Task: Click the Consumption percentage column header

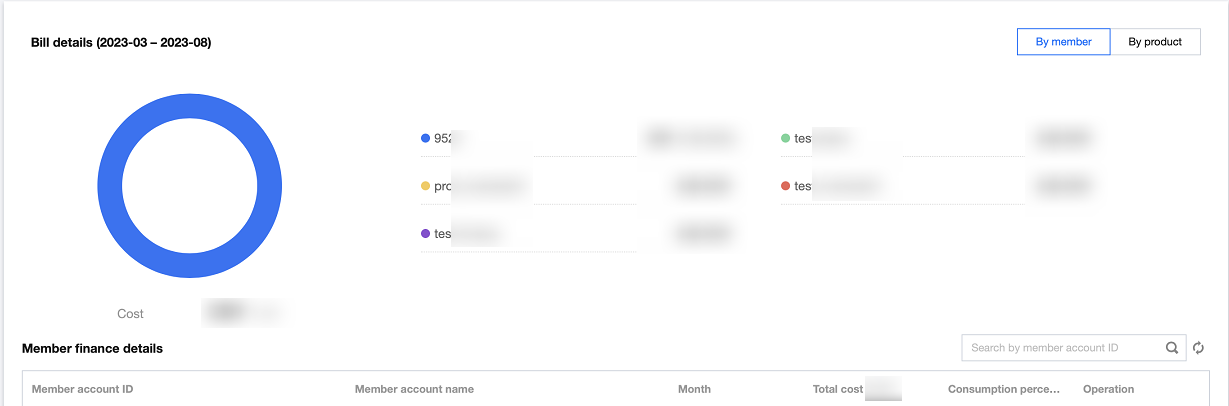Action: [1004, 389]
